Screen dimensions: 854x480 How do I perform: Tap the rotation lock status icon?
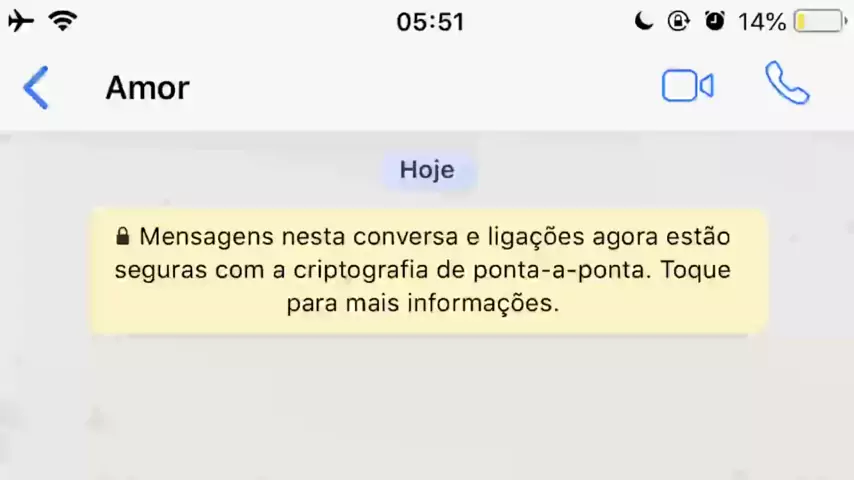tap(679, 21)
